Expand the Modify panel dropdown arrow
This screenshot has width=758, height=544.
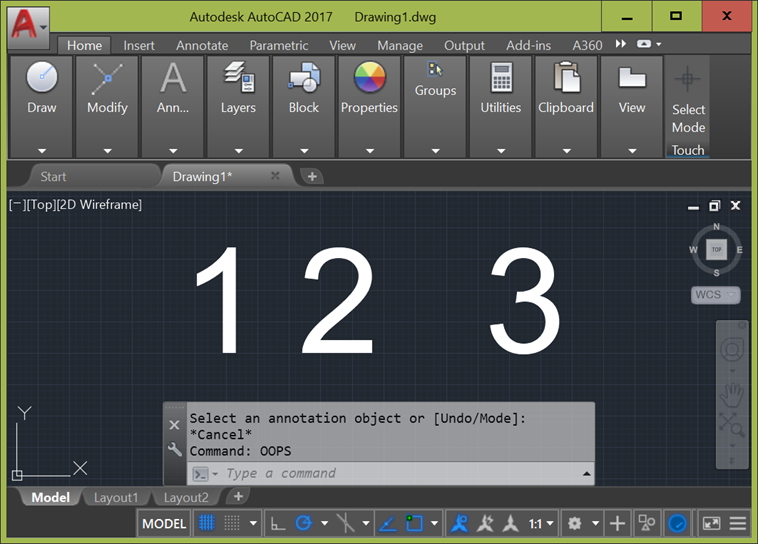[x=107, y=151]
